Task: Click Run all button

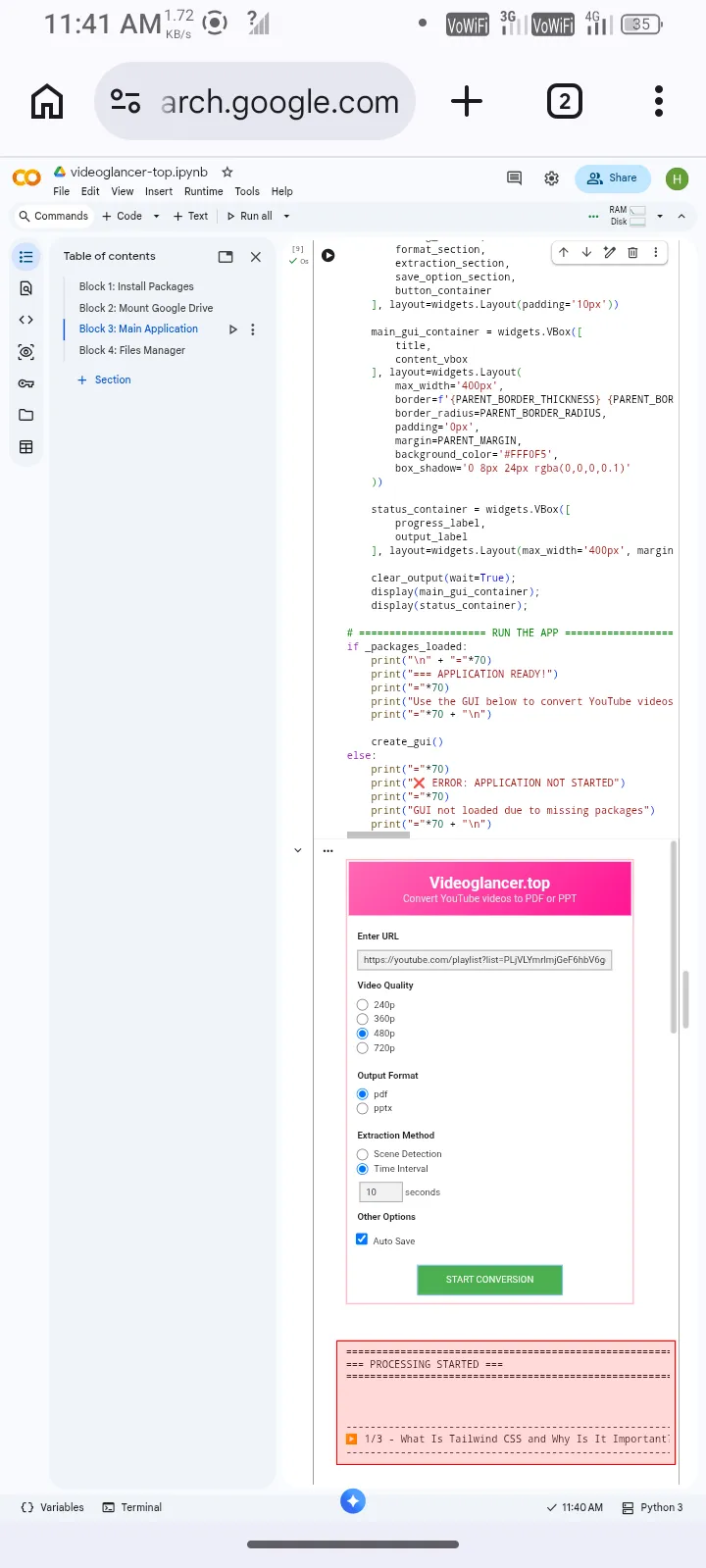Action: pos(249,217)
